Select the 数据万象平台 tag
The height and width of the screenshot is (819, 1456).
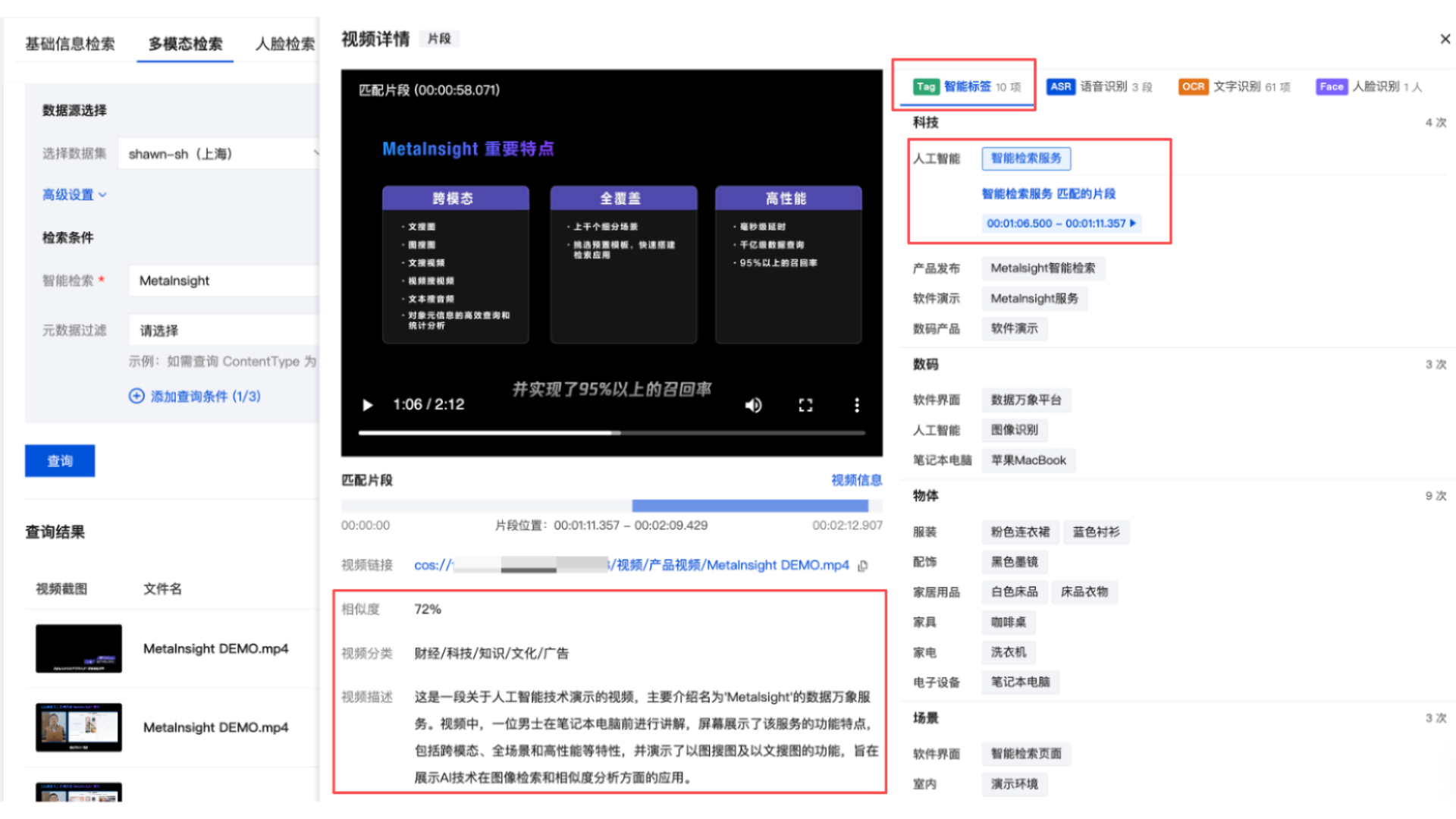click(1026, 400)
